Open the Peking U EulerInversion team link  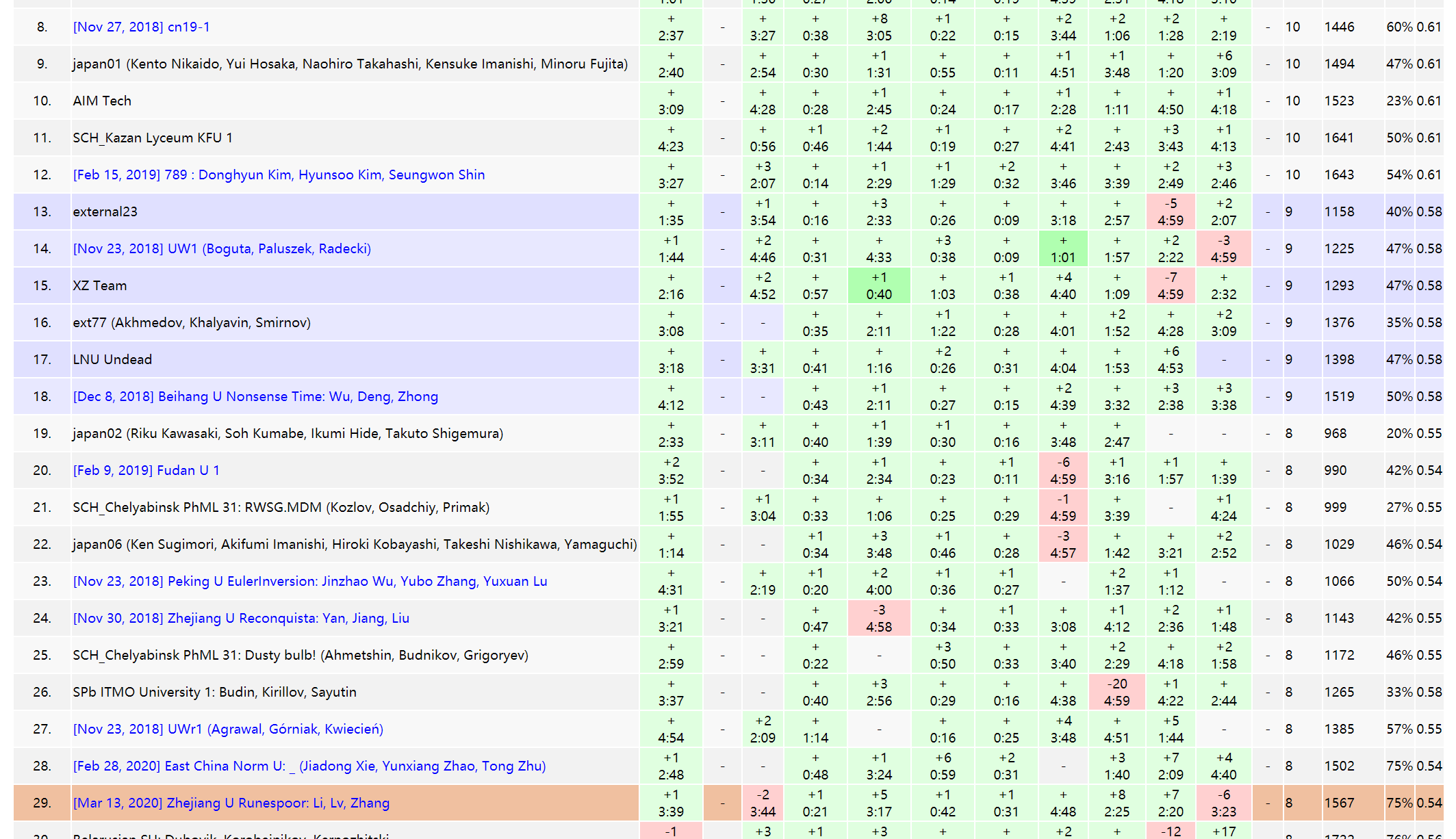click(310, 581)
